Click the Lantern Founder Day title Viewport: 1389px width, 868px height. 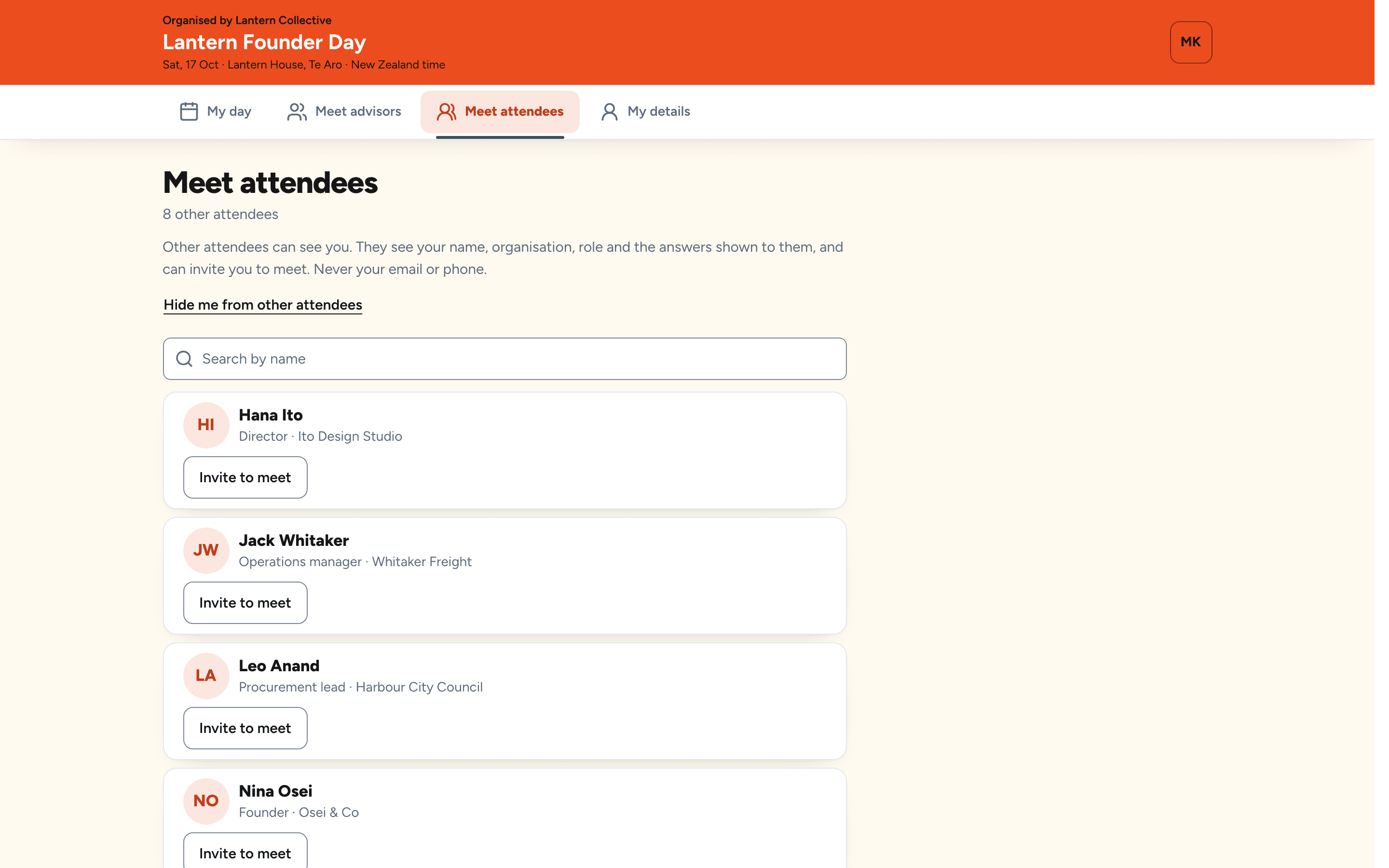click(x=264, y=42)
